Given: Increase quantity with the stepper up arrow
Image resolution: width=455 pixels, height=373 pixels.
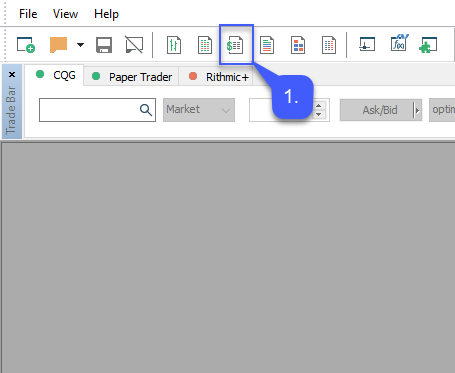Looking at the screenshot, I should (319, 106).
